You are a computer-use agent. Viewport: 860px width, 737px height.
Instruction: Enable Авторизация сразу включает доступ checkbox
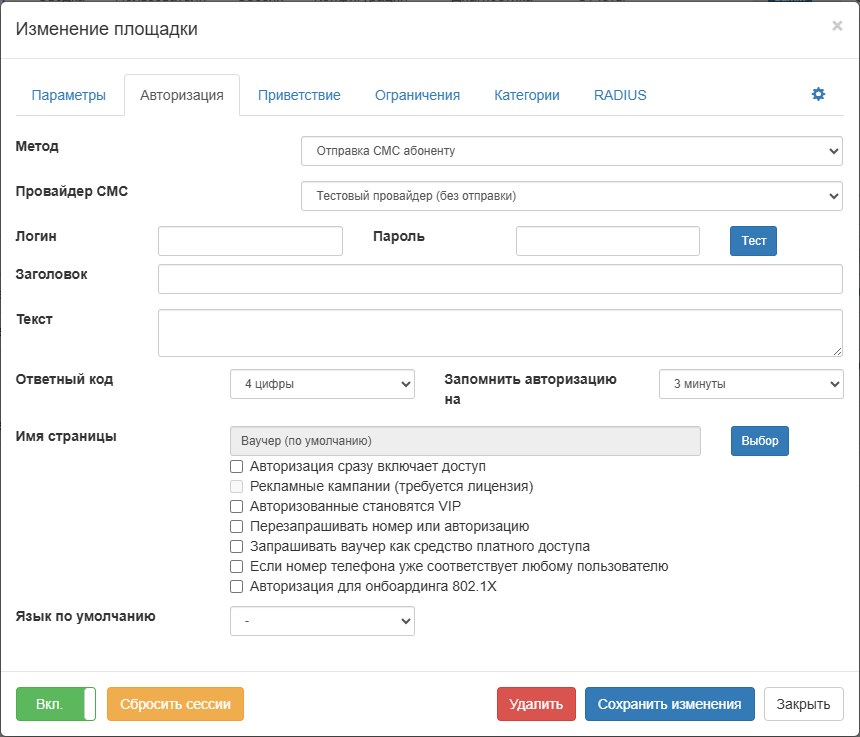237,466
